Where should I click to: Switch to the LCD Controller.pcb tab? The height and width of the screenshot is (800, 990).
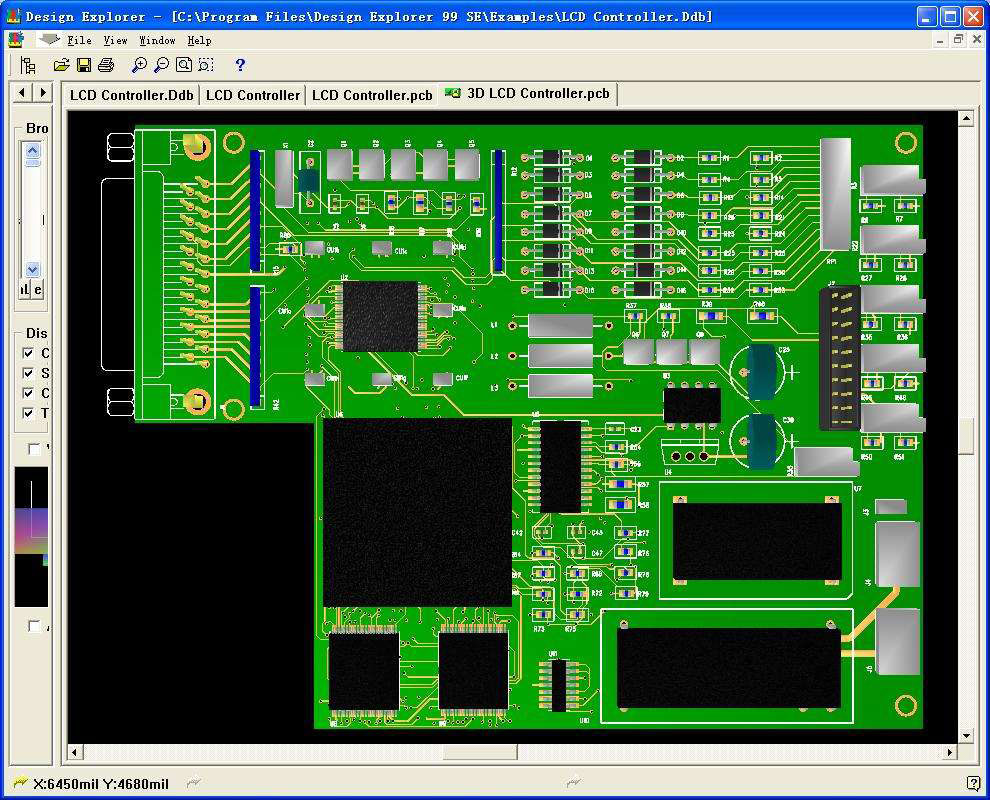tap(371, 94)
